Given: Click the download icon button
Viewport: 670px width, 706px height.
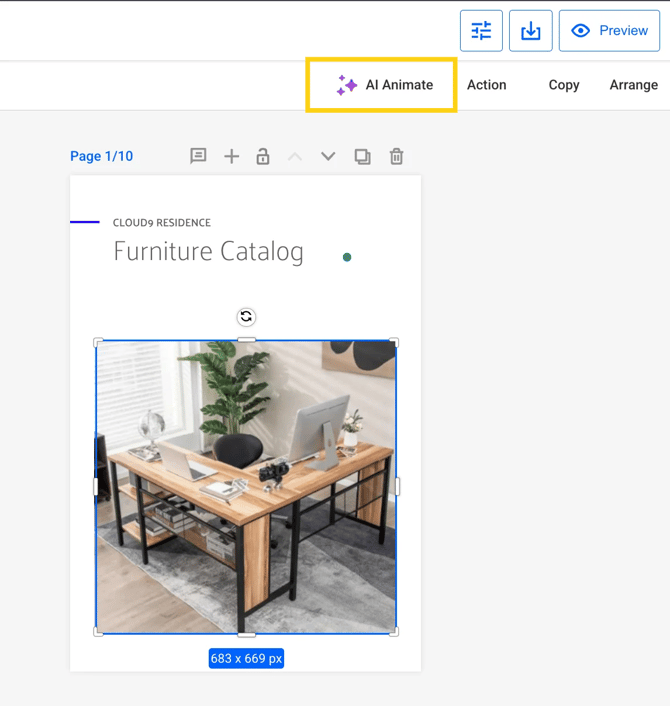Looking at the screenshot, I should [x=531, y=31].
